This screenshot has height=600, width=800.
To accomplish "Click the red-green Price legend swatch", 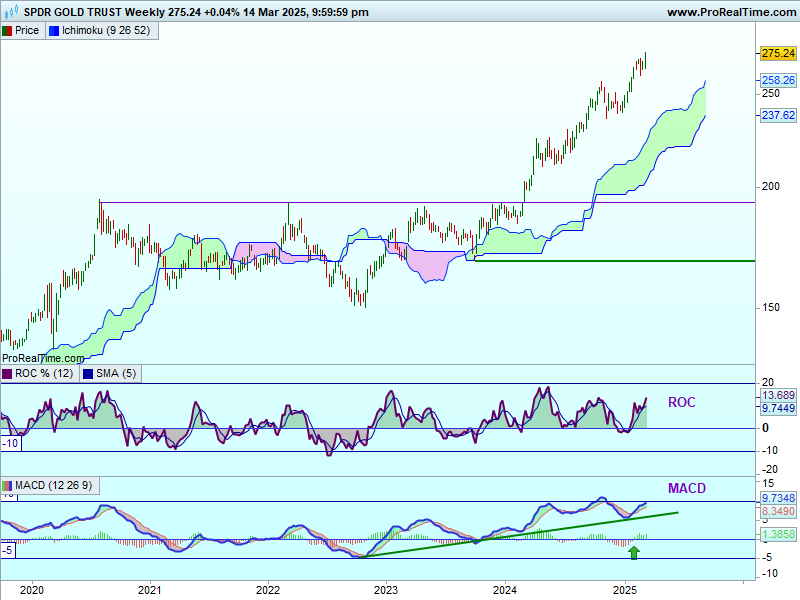I will 8,31.
